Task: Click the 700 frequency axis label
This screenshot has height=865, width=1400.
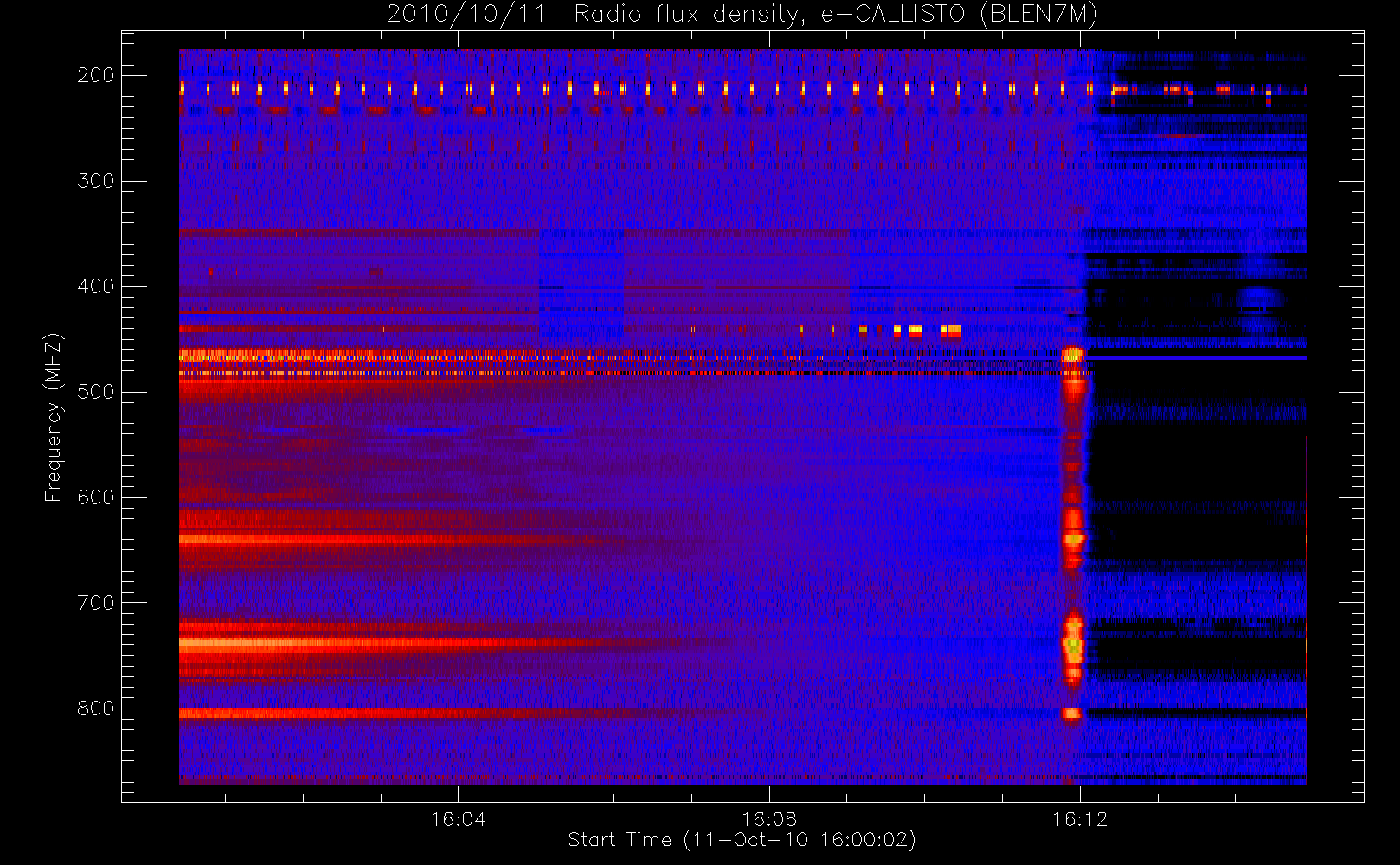Action: coord(95,603)
